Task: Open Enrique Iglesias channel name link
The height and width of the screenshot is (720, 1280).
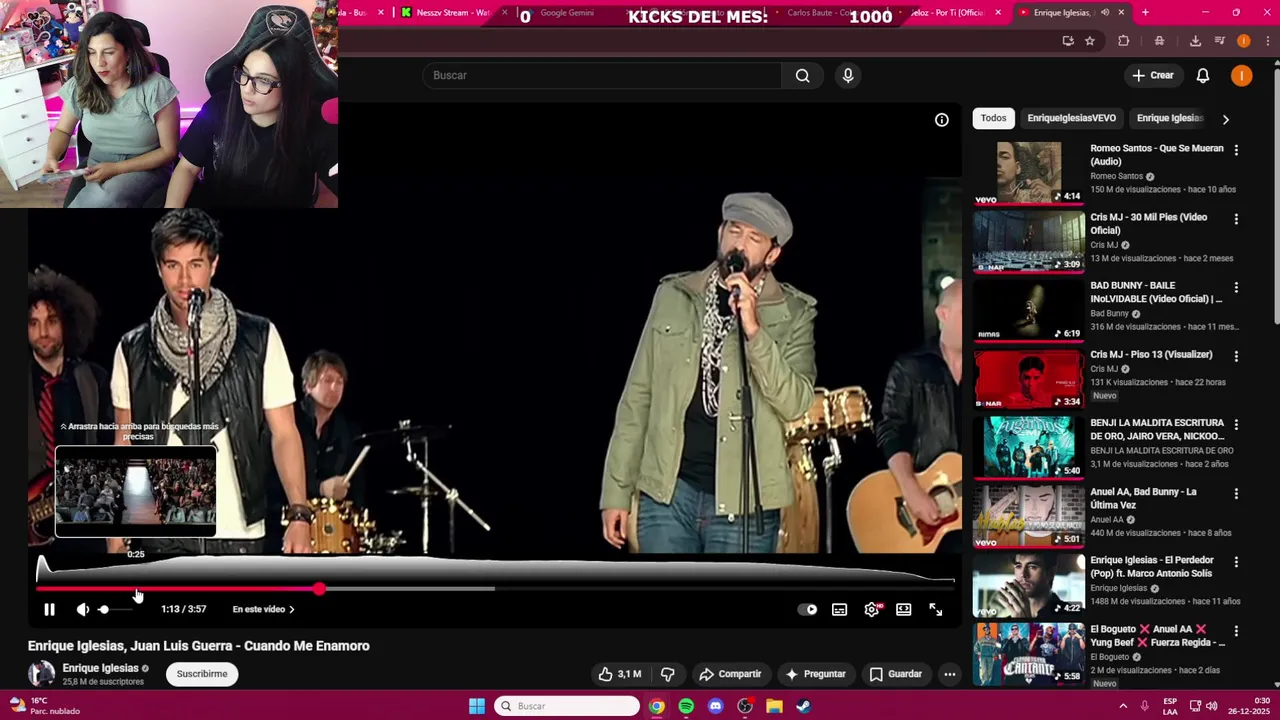Action: click(100, 668)
